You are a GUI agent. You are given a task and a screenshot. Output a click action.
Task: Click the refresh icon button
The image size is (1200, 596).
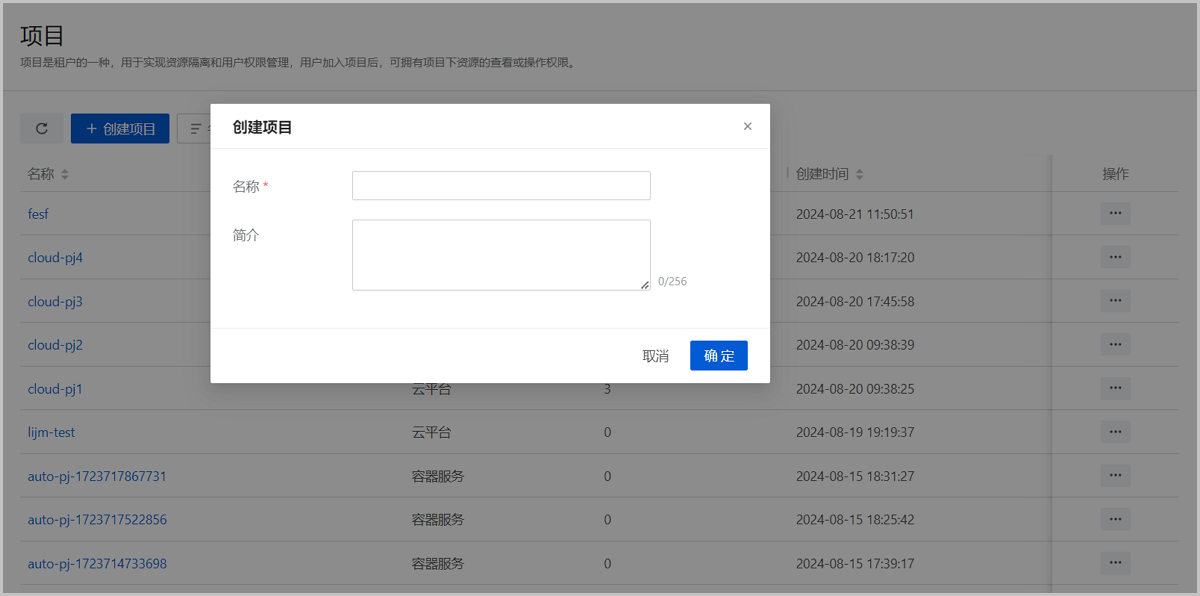click(x=42, y=129)
